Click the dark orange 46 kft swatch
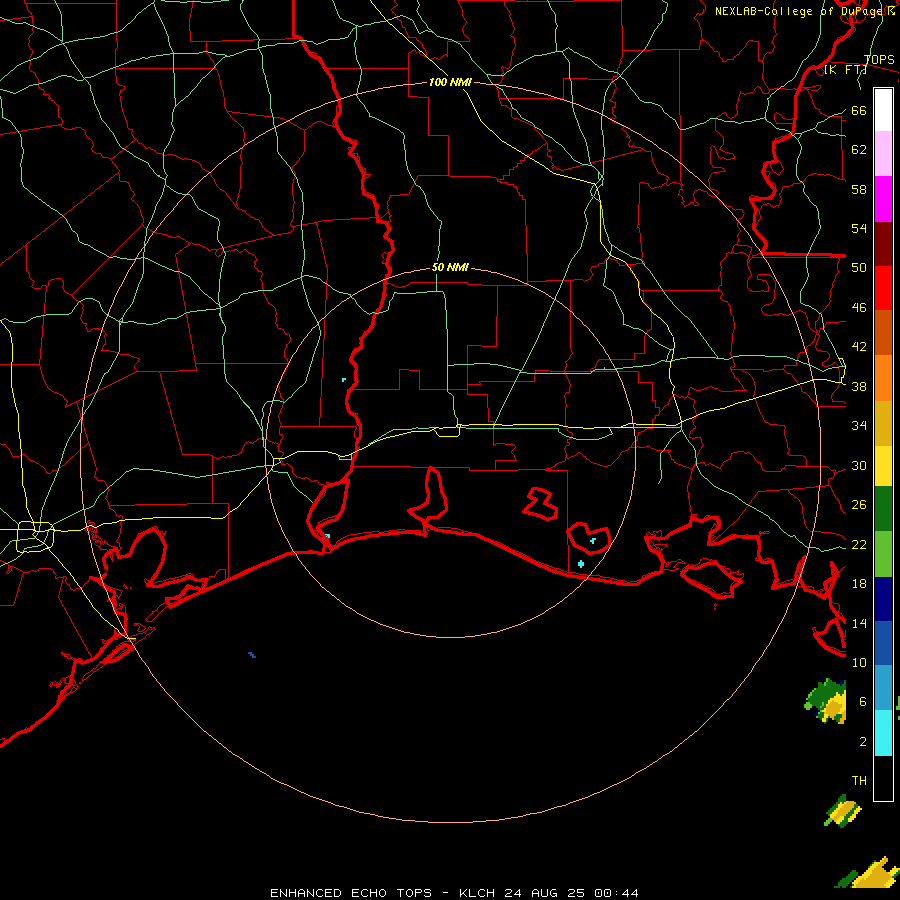Viewport: 900px width, 900px height. pos(883,333)
